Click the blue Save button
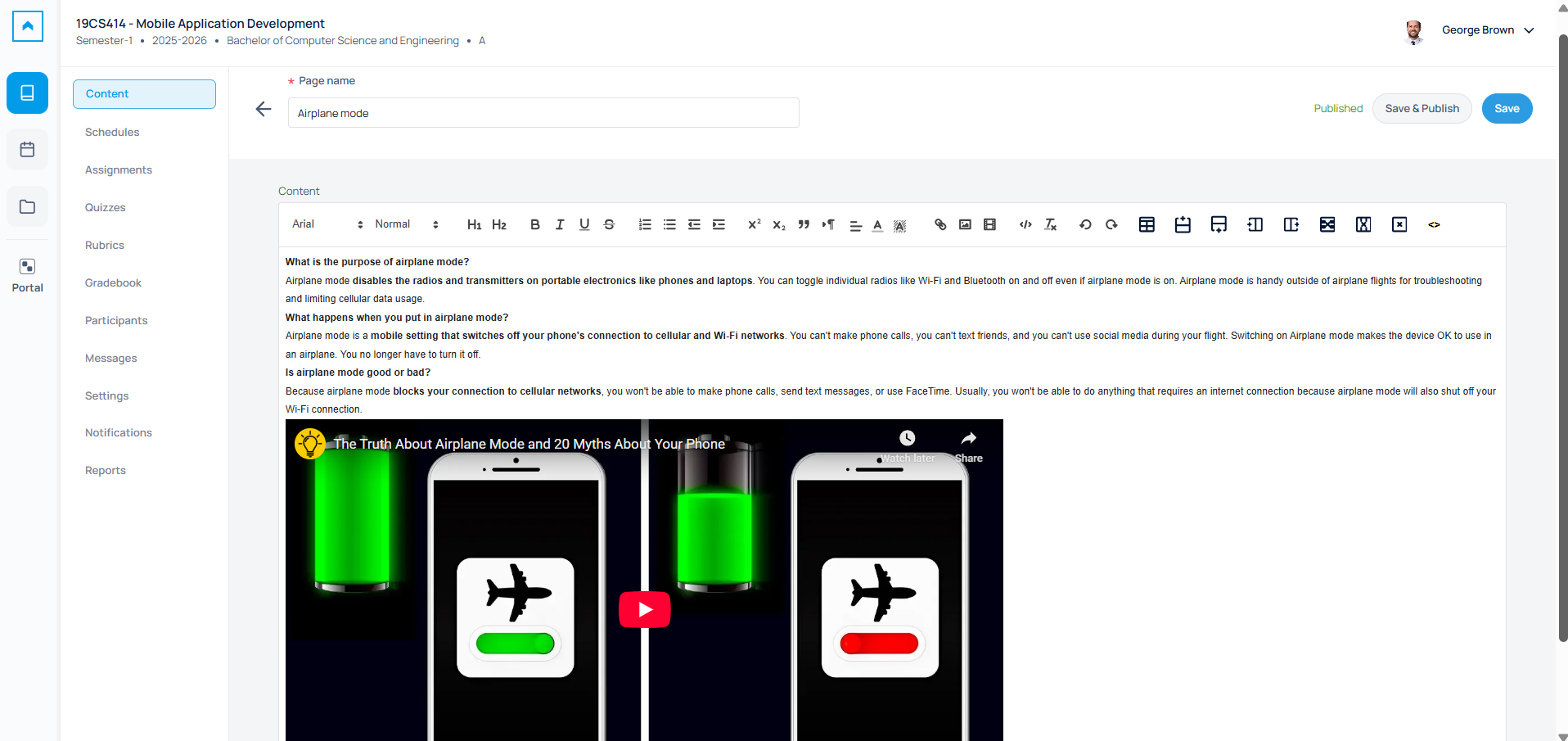1568x741 pixels. pyautogui.click(x=1507, y=108)
